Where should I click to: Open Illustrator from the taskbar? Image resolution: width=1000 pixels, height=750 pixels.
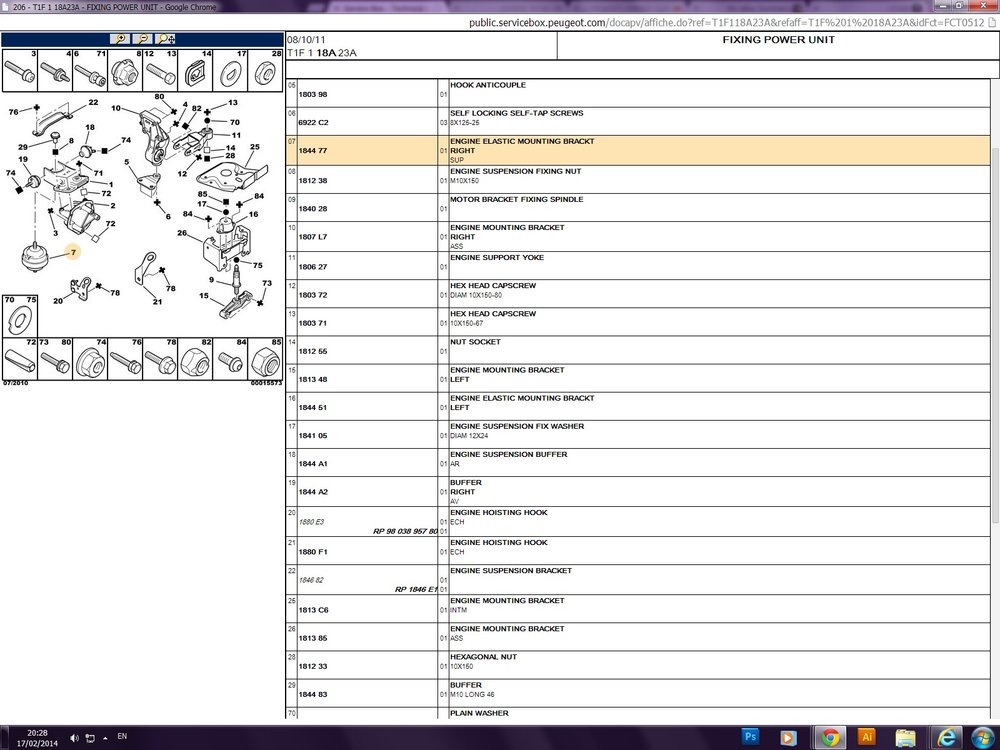coord(867,737)
